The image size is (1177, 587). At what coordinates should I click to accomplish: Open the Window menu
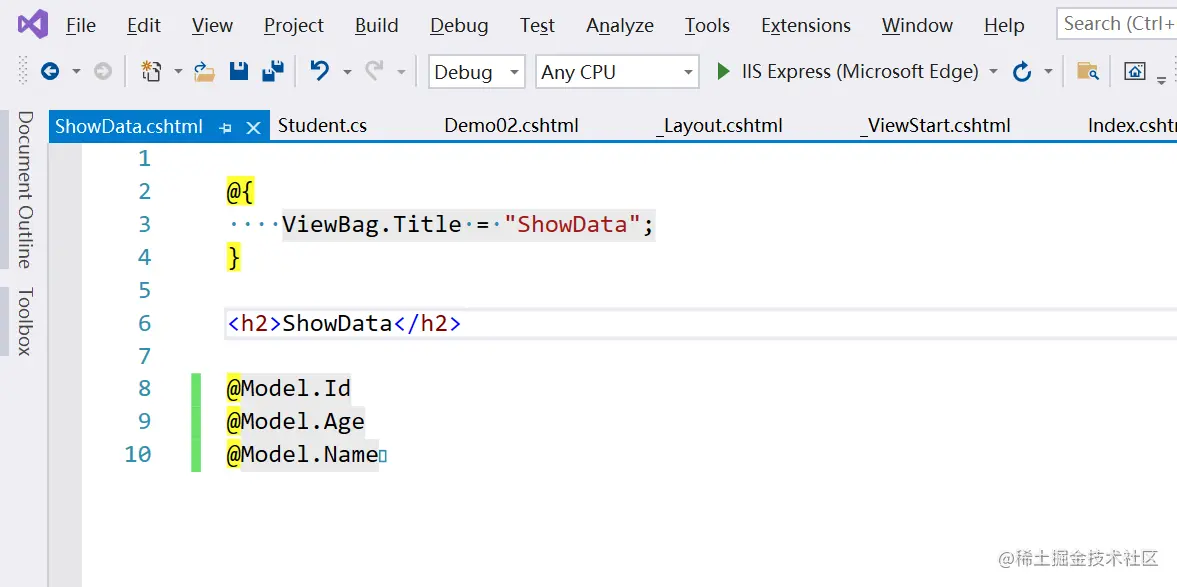coord(917,26)
